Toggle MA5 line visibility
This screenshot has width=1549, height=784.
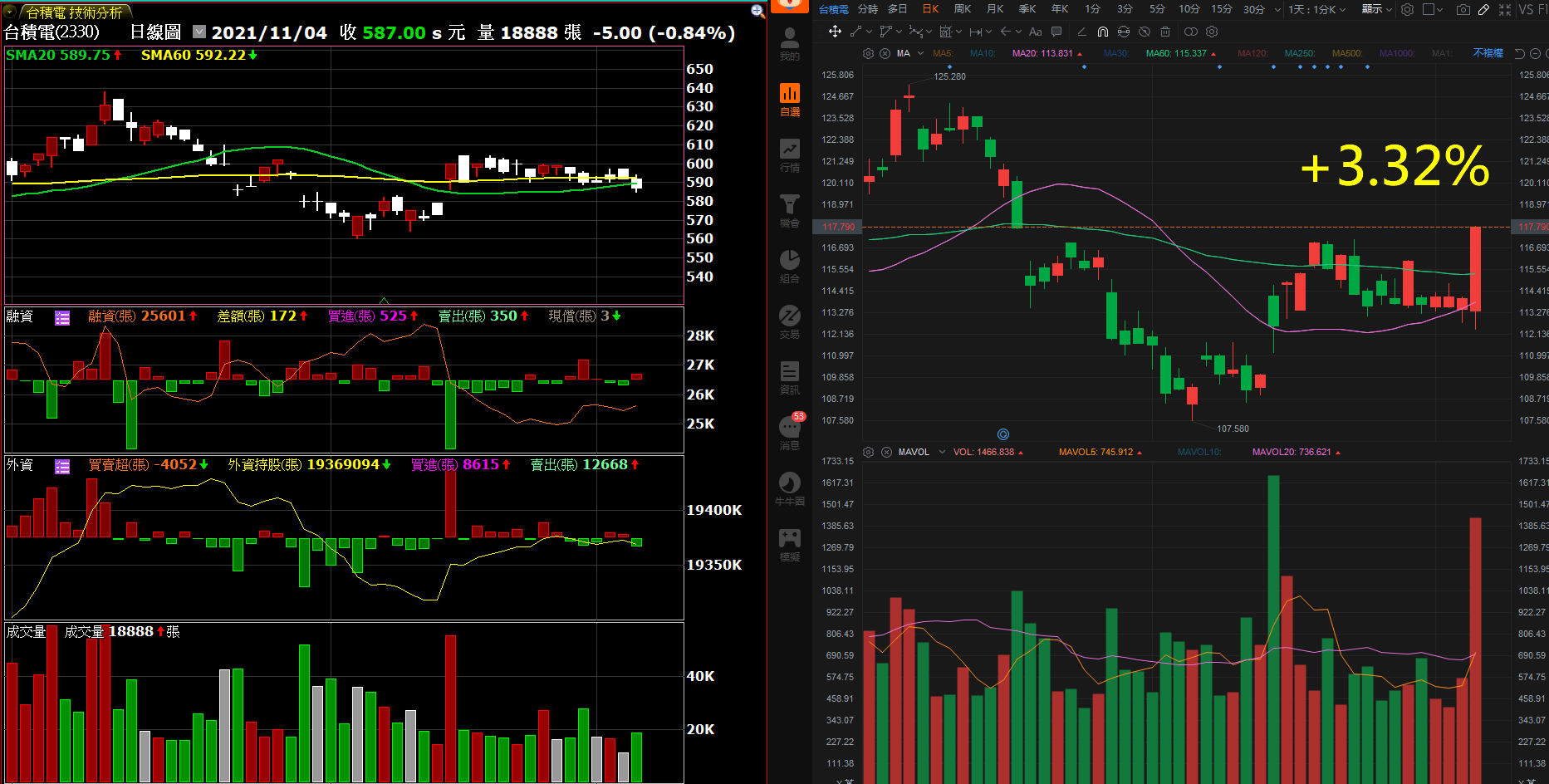click(x=942, y=53)
